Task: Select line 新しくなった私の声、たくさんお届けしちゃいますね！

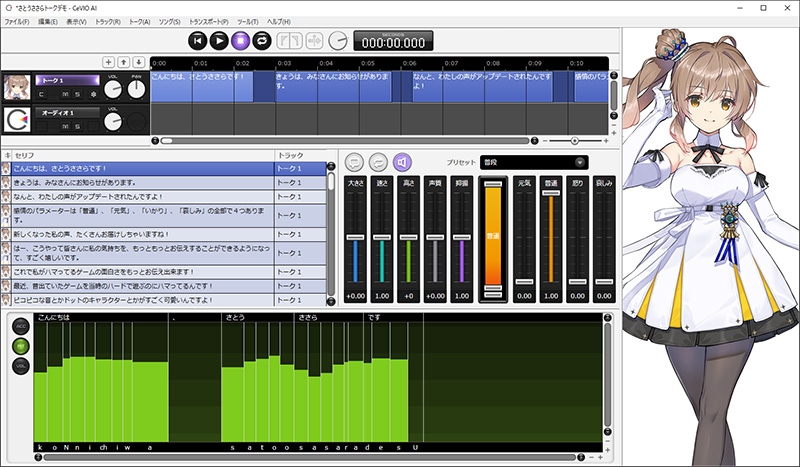Action: 163,234
